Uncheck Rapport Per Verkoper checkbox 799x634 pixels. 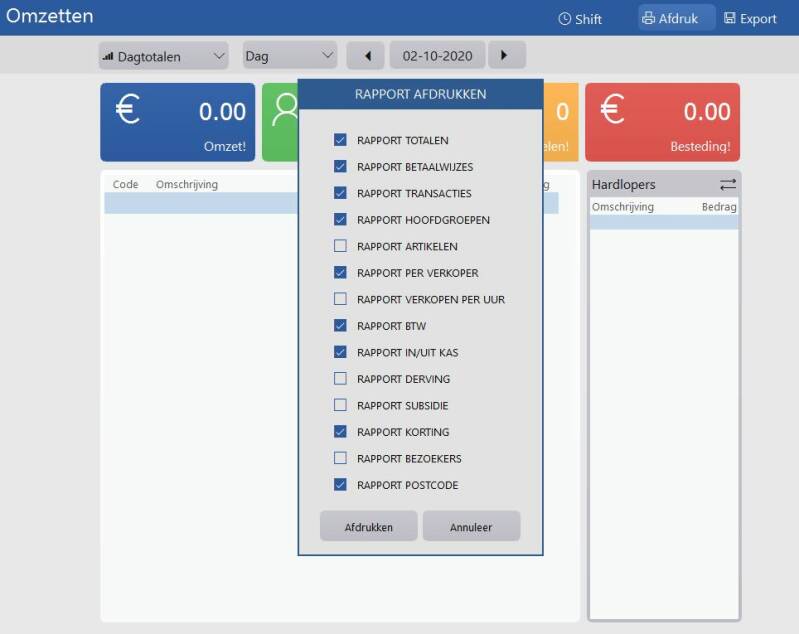340,272
